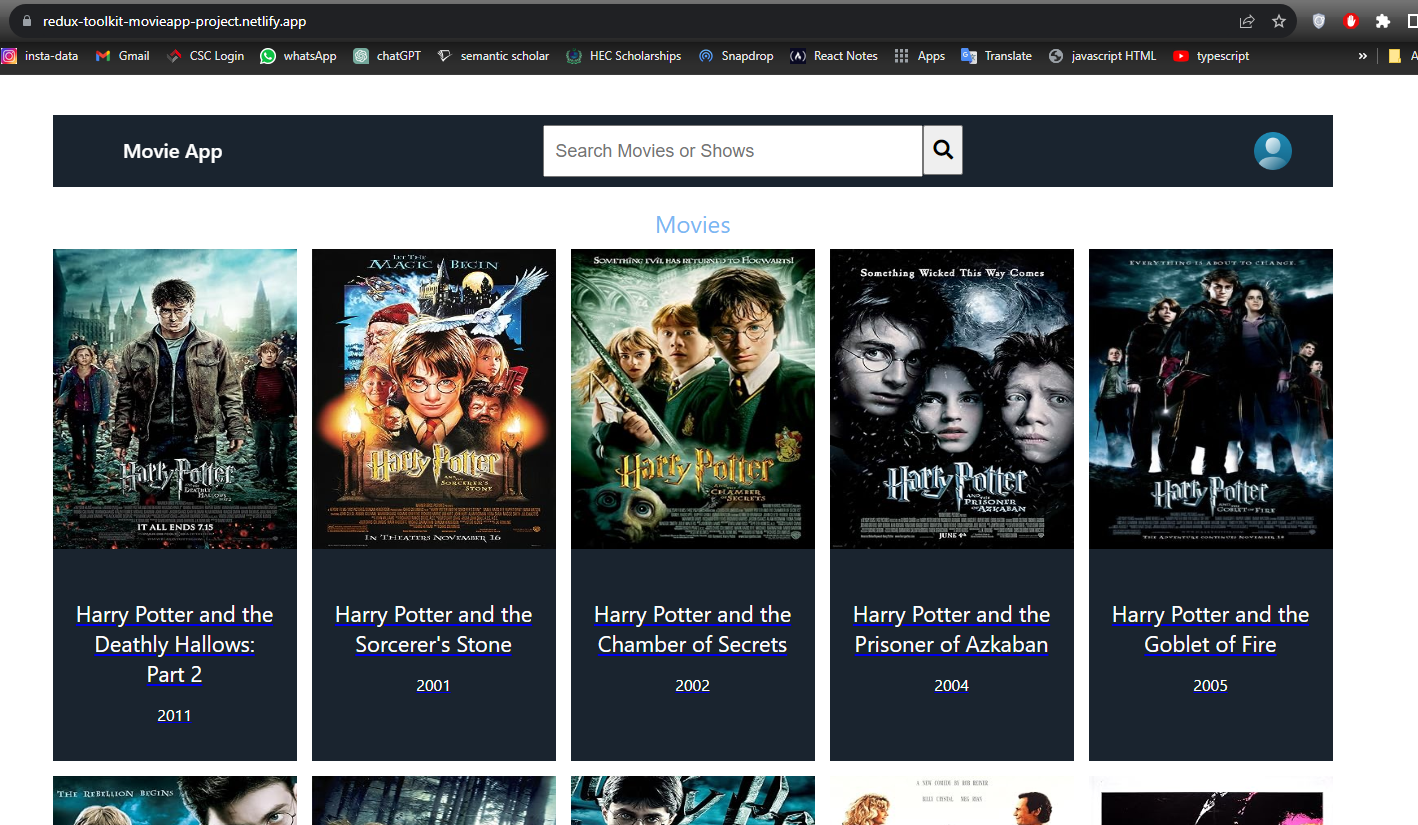
Task: Click the year 2005 link
Action: (x=1210, y=686)
